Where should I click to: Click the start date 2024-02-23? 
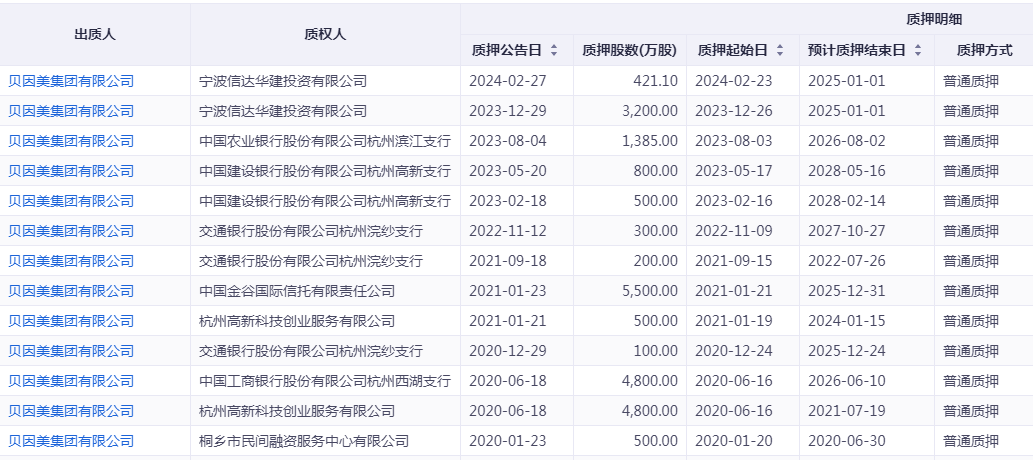point(734,81)
